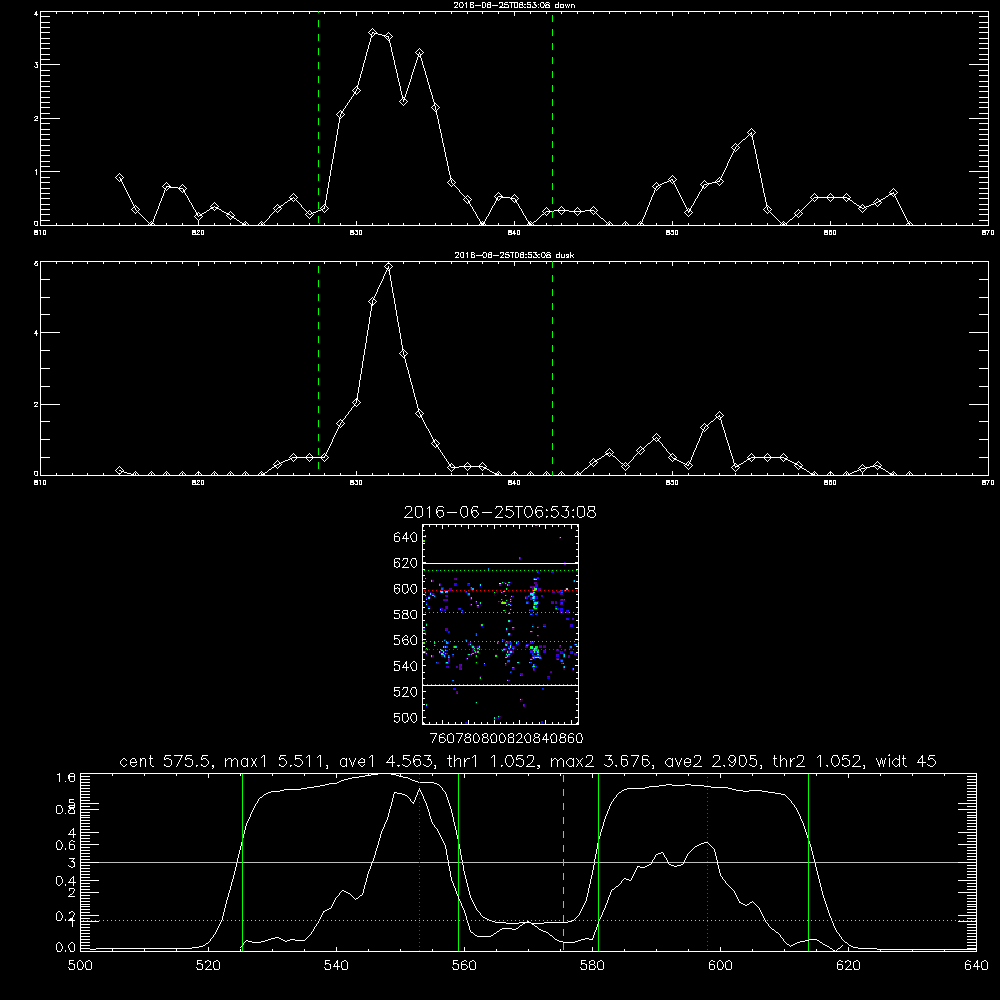Pick the highest diamond point in the dusk plot

pos(388,266)
